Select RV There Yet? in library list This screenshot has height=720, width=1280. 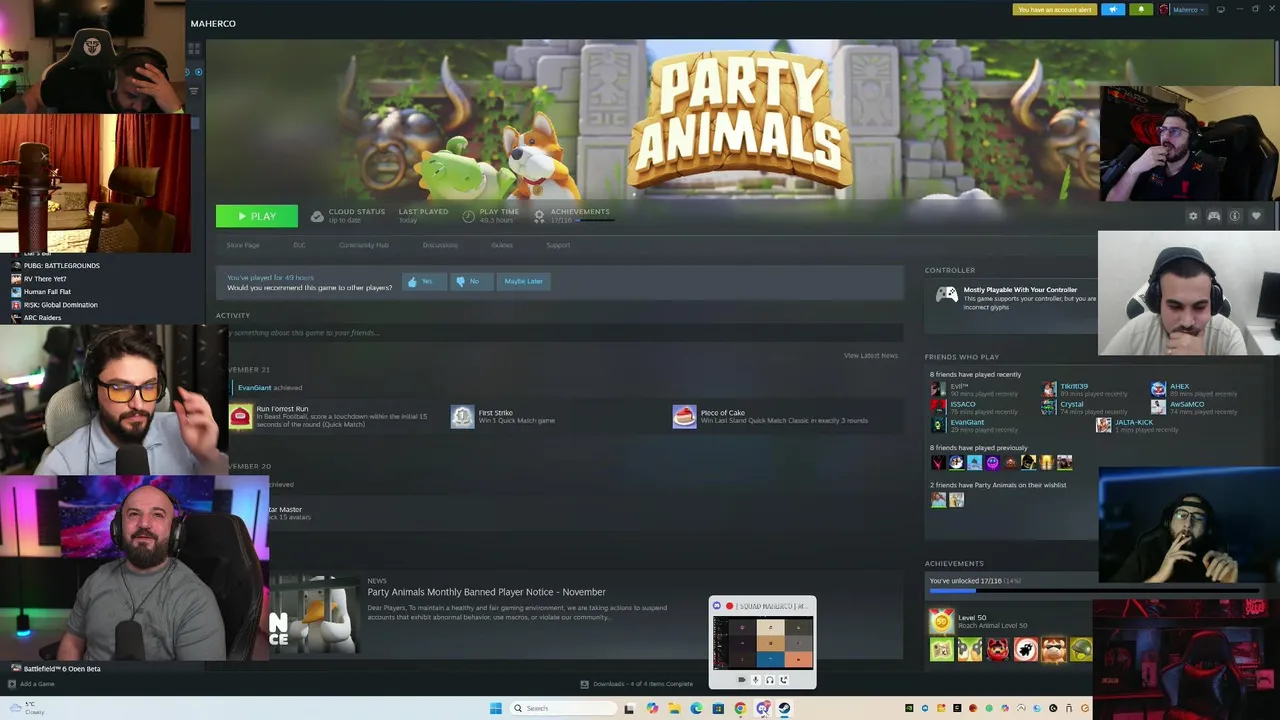[45, 279]
